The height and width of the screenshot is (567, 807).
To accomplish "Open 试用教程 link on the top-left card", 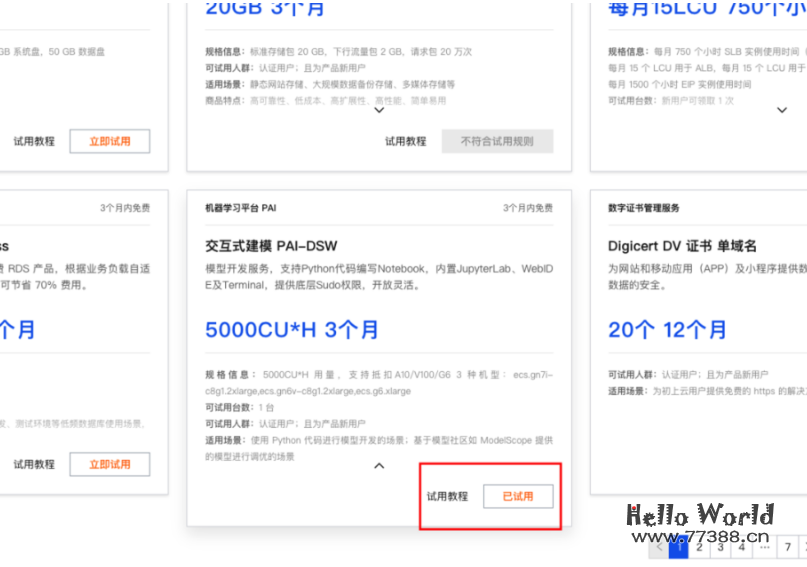I will (34, 141).
